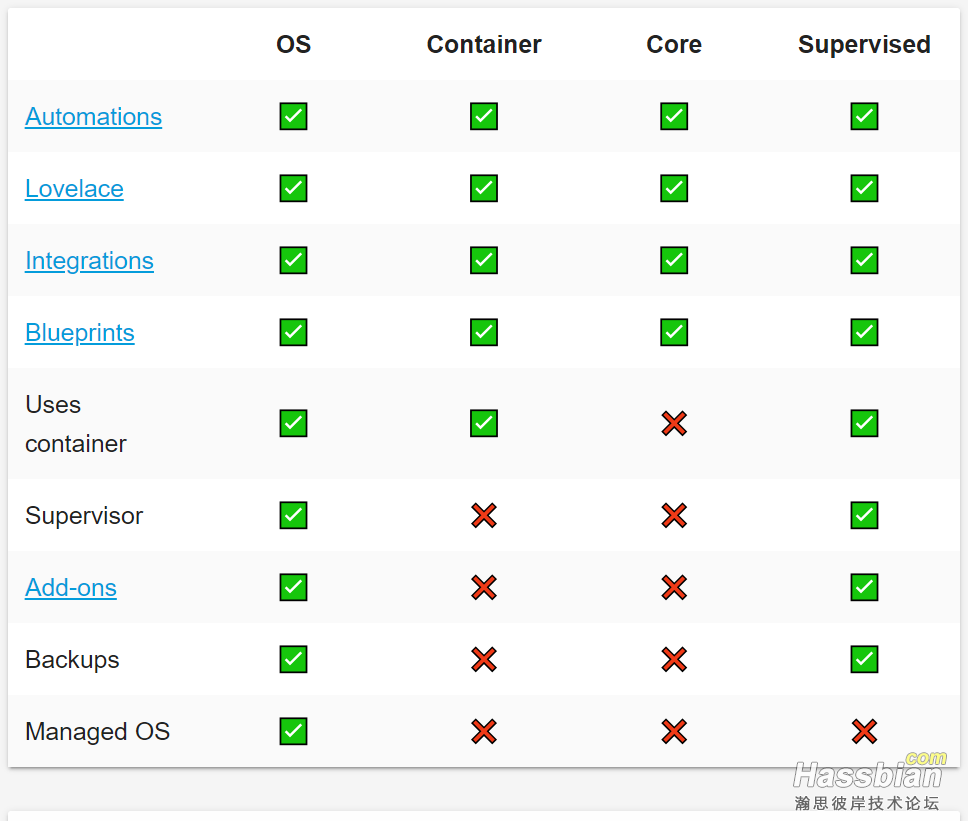Click the OS column header

click(x=293, y=45)
